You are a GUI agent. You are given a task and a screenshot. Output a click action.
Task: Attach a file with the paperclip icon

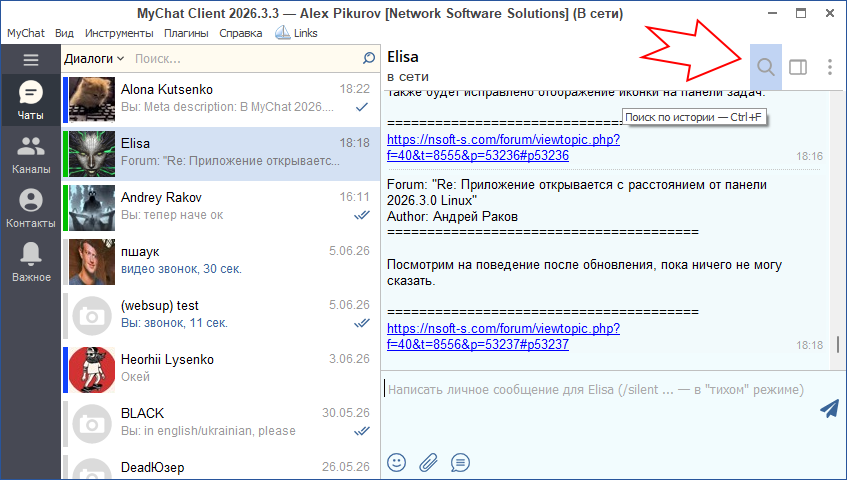point(428,462)
